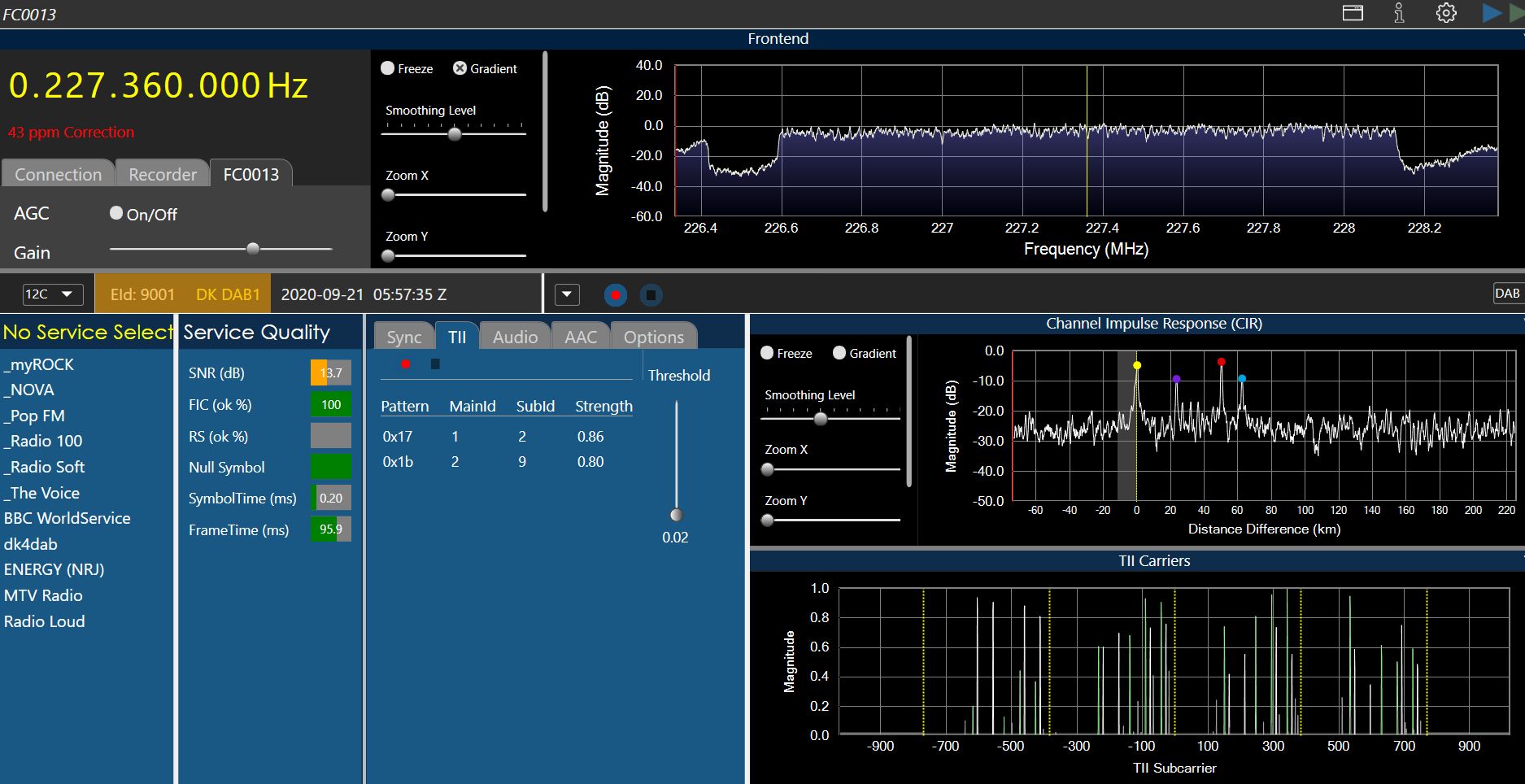1525x784 pixels.
Task: Open the Recorder tab
Action: coord(163,174)
